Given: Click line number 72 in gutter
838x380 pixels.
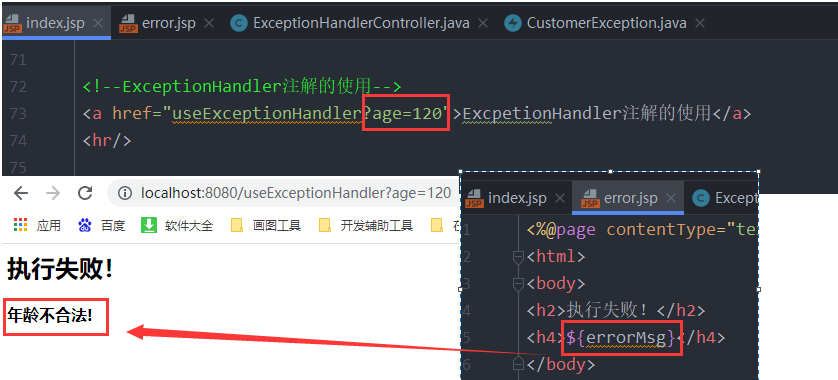Looking at the screenshot, I should 18,86.
